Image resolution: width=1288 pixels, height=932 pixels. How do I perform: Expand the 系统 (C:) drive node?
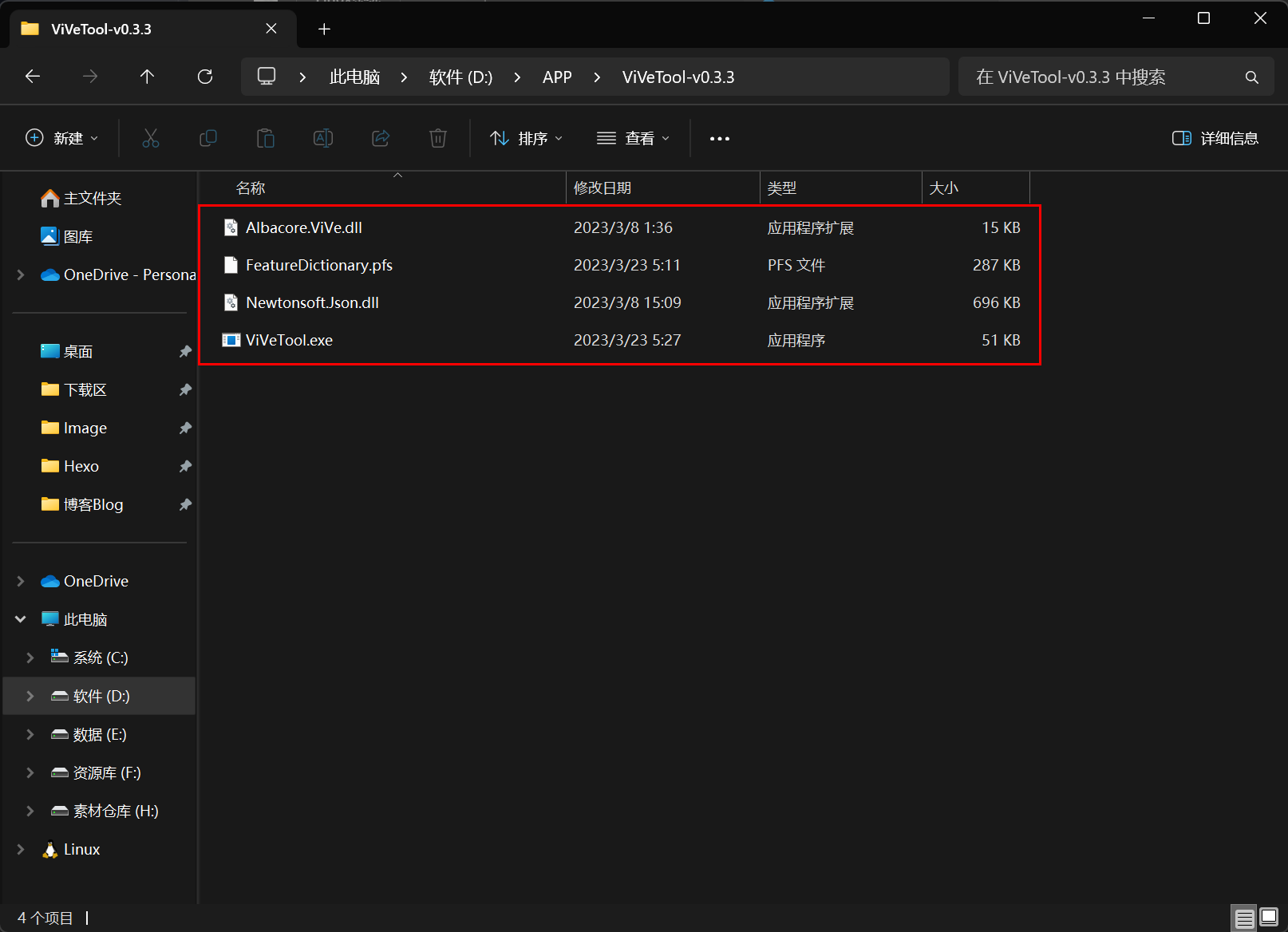pyautogui.click(x=30, y=658)
